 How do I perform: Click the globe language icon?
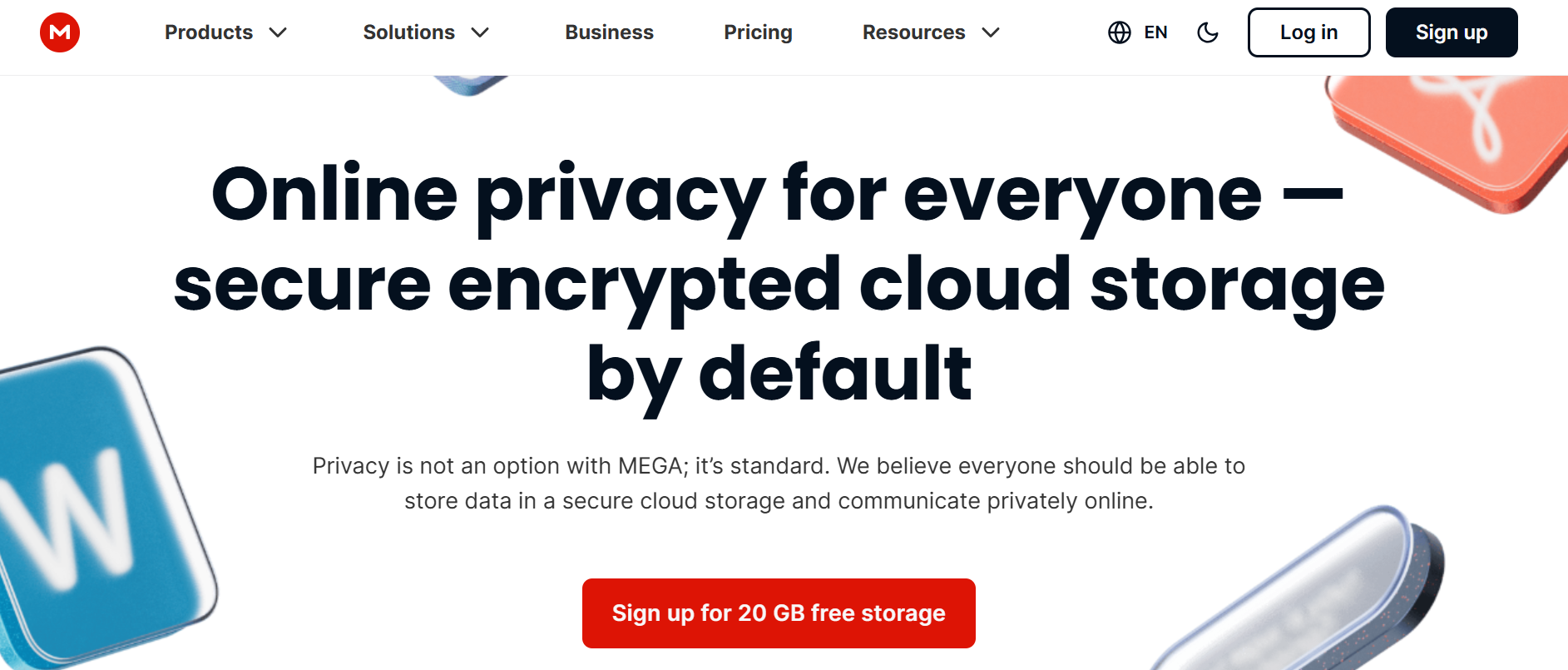pyautogui.click(x=1120, y=32)
